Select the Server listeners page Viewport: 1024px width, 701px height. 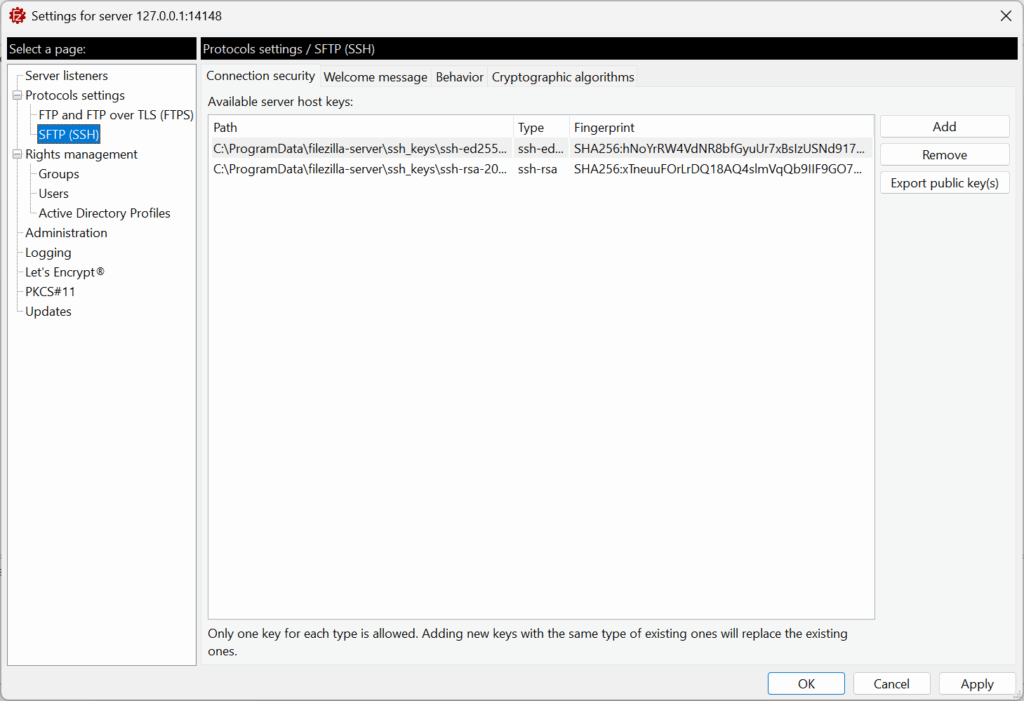(x=65, y=75)
